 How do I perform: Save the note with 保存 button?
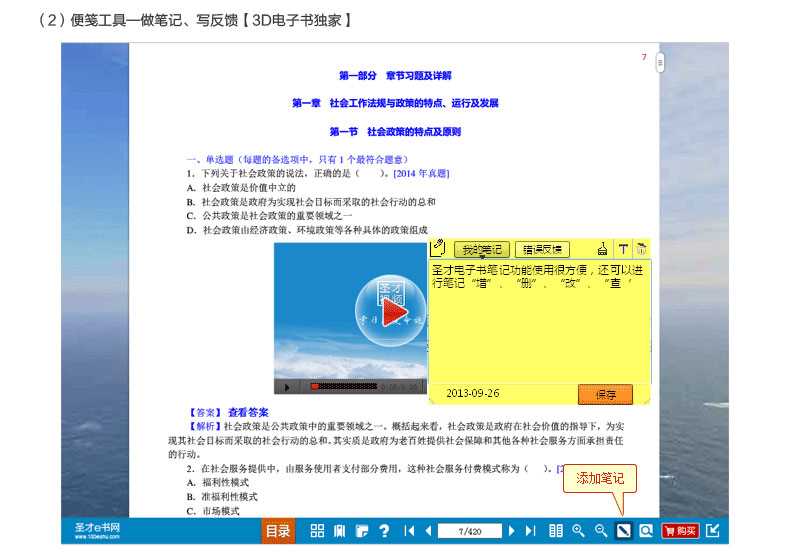coord(605,394)
